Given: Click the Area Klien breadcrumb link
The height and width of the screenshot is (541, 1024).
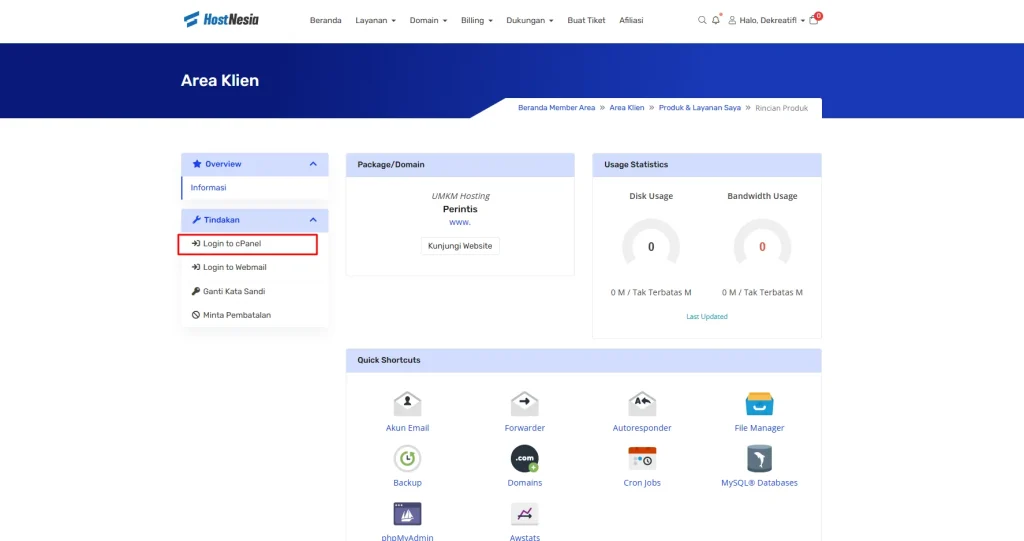Looking at the screenshot, I should coord(627,108).
